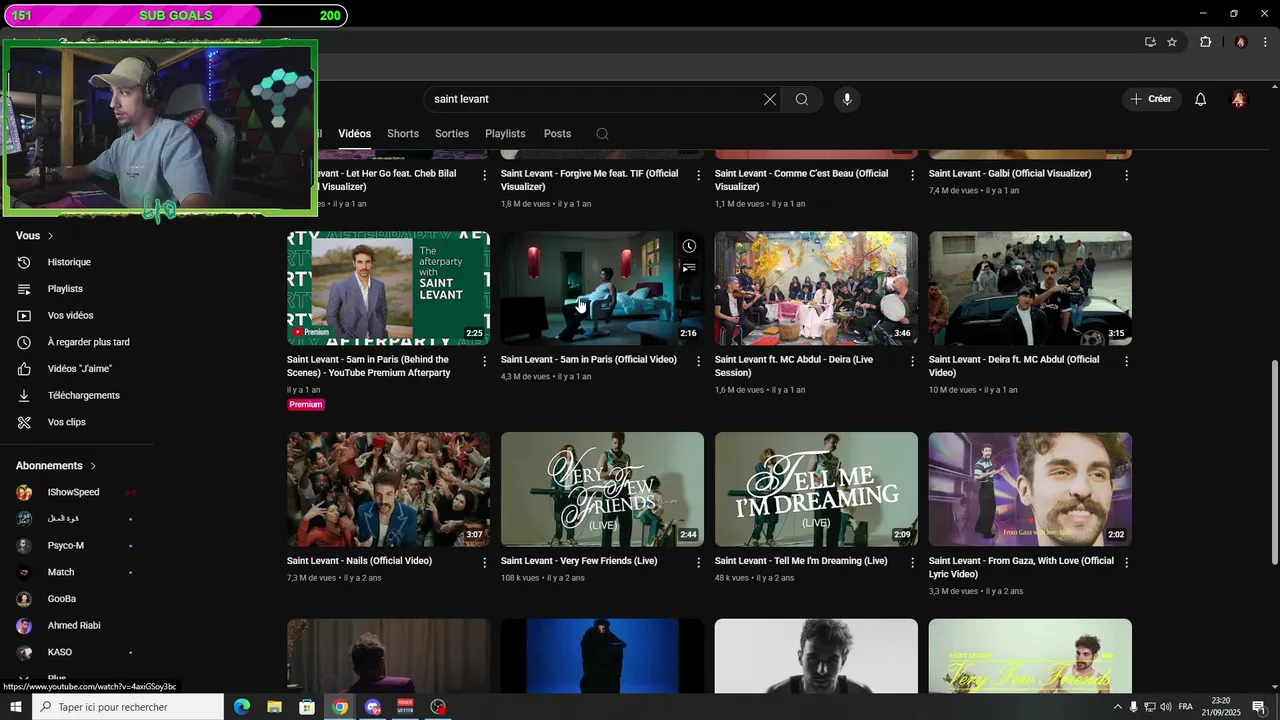
Task: Open File Explorer from the taskbar
Action: [274, 707]
